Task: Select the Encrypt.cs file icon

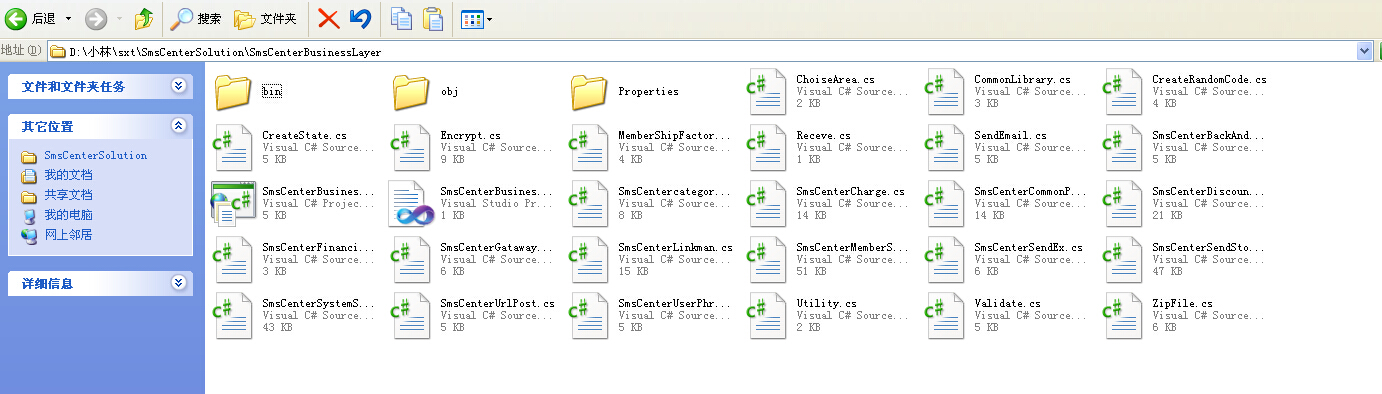Action: (x=410, y=147)
